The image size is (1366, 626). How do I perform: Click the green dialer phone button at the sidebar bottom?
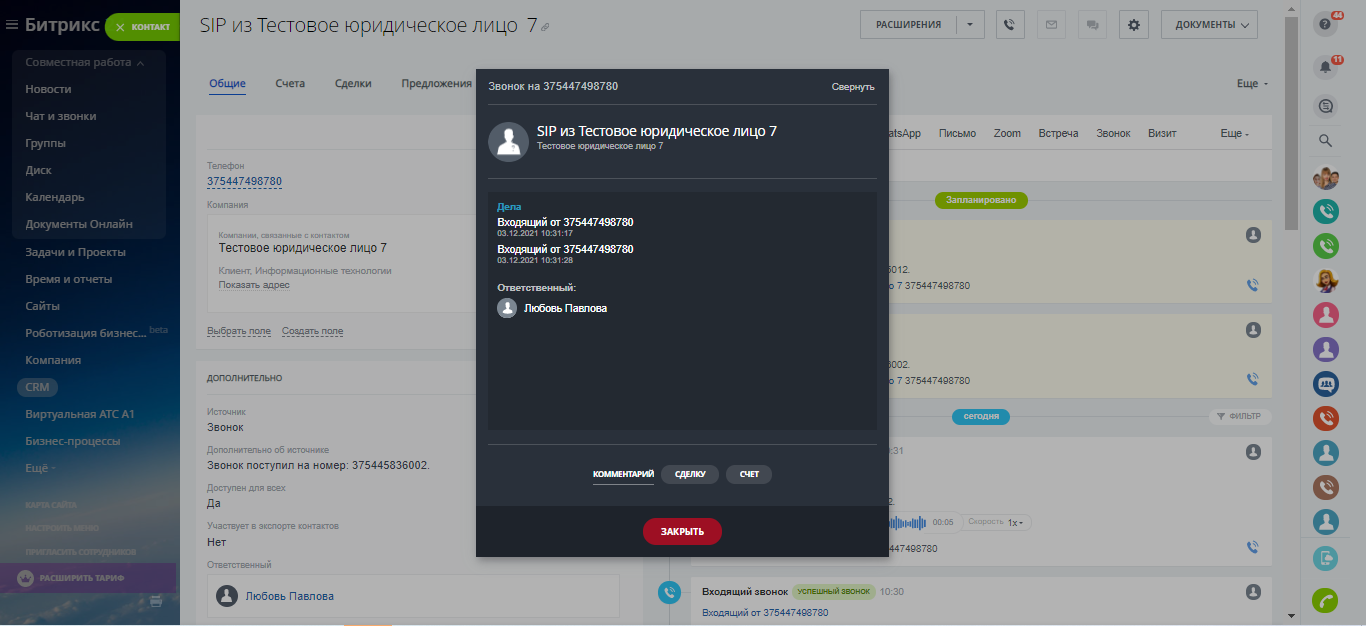coord(1326,600)
